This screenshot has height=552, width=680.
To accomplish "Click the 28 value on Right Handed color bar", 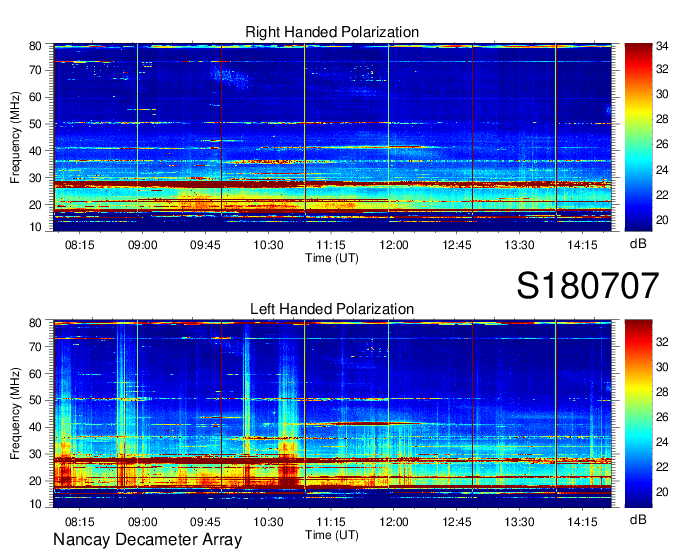I will tap(662, 119).
